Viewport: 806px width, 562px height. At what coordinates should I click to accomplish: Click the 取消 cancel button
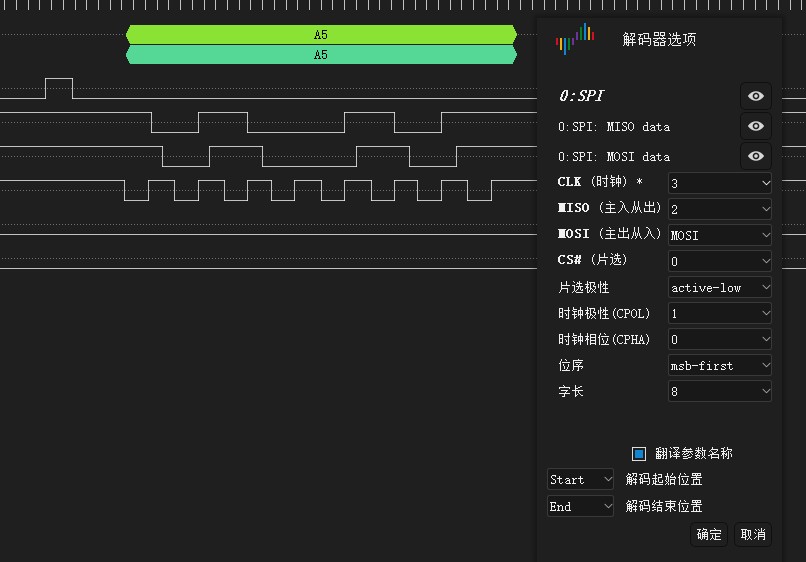pos(753,534)
